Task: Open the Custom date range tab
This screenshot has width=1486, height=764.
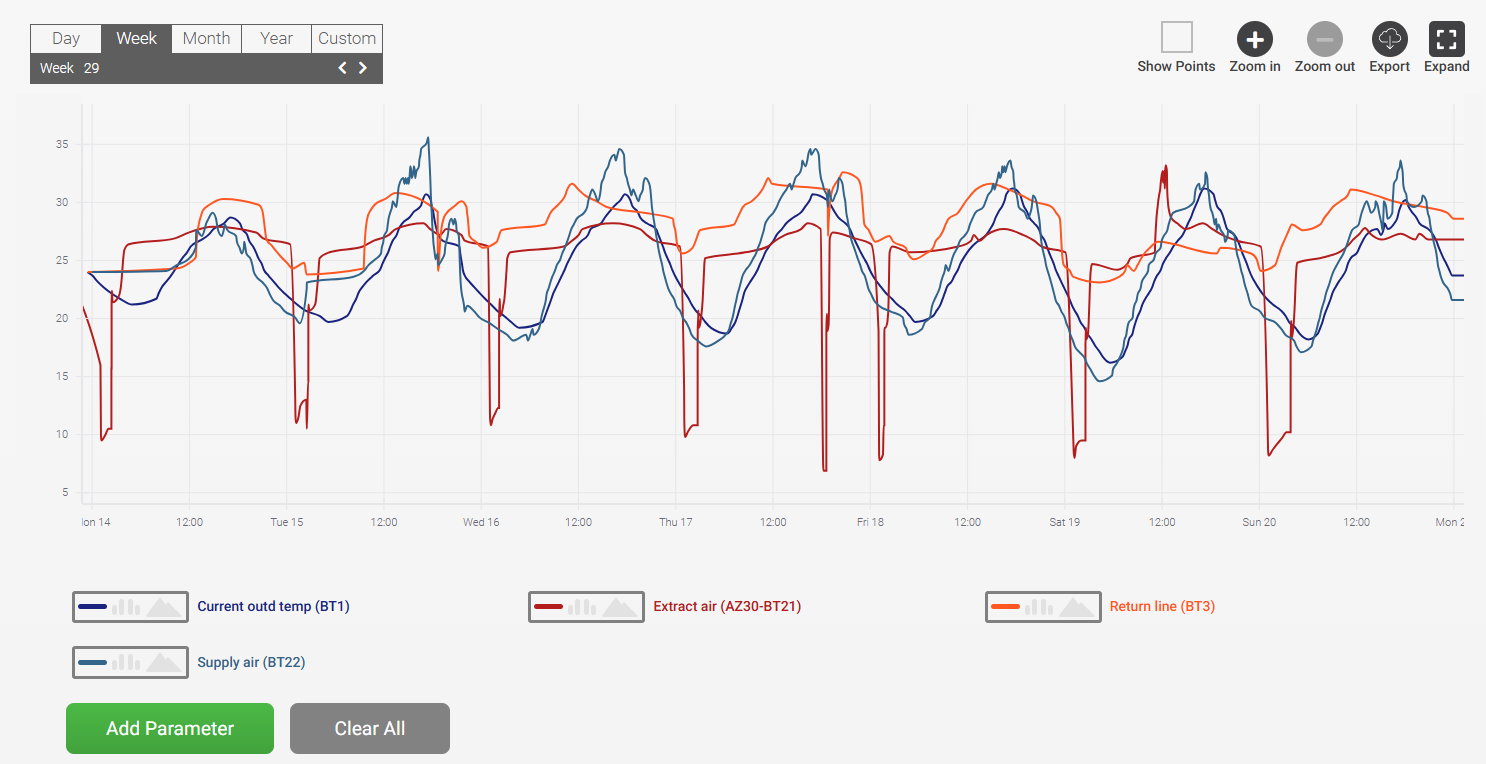Action: click(x=347, y=38)
